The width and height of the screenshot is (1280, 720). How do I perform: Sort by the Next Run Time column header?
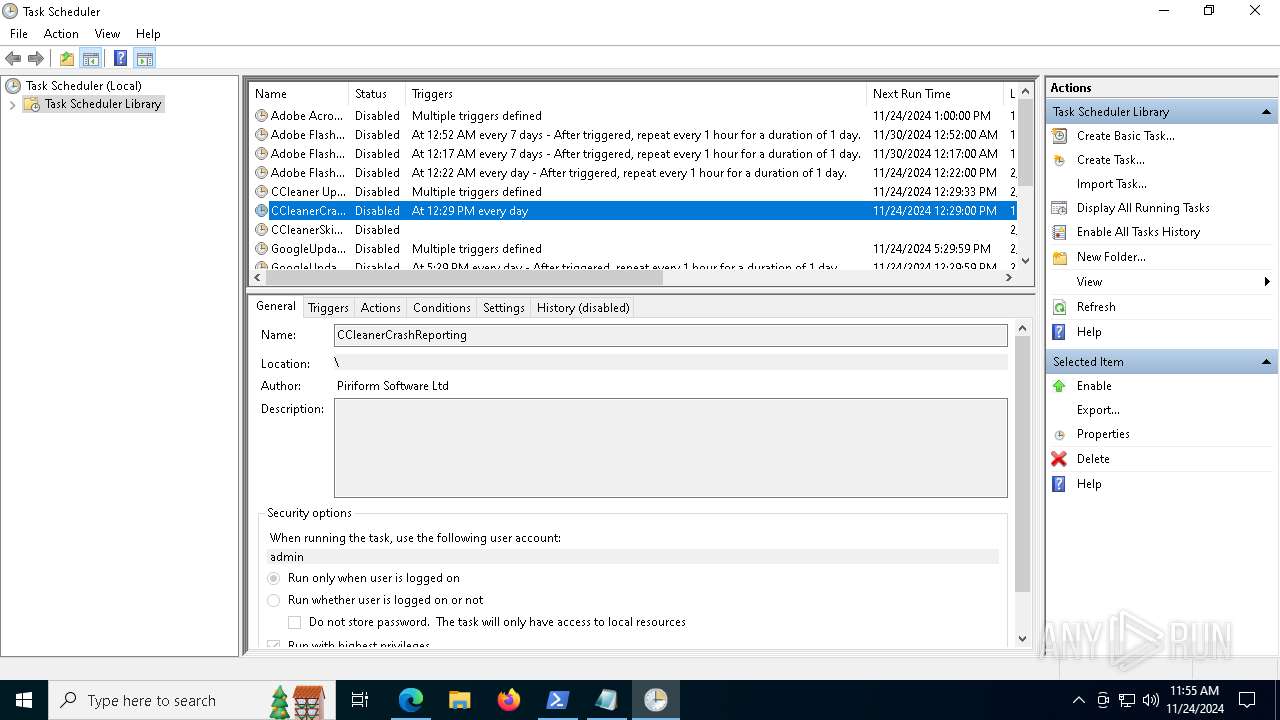point(936,93)
